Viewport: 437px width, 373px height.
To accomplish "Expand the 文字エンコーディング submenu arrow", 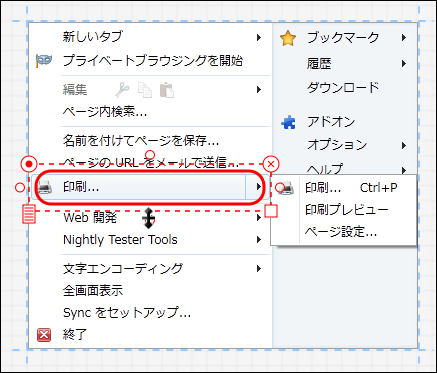I will tap(259, 269).
